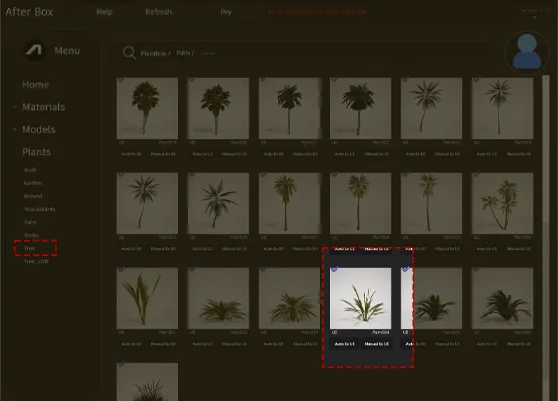Click Auto Ex UE under the highlighted grass palm

344,344
